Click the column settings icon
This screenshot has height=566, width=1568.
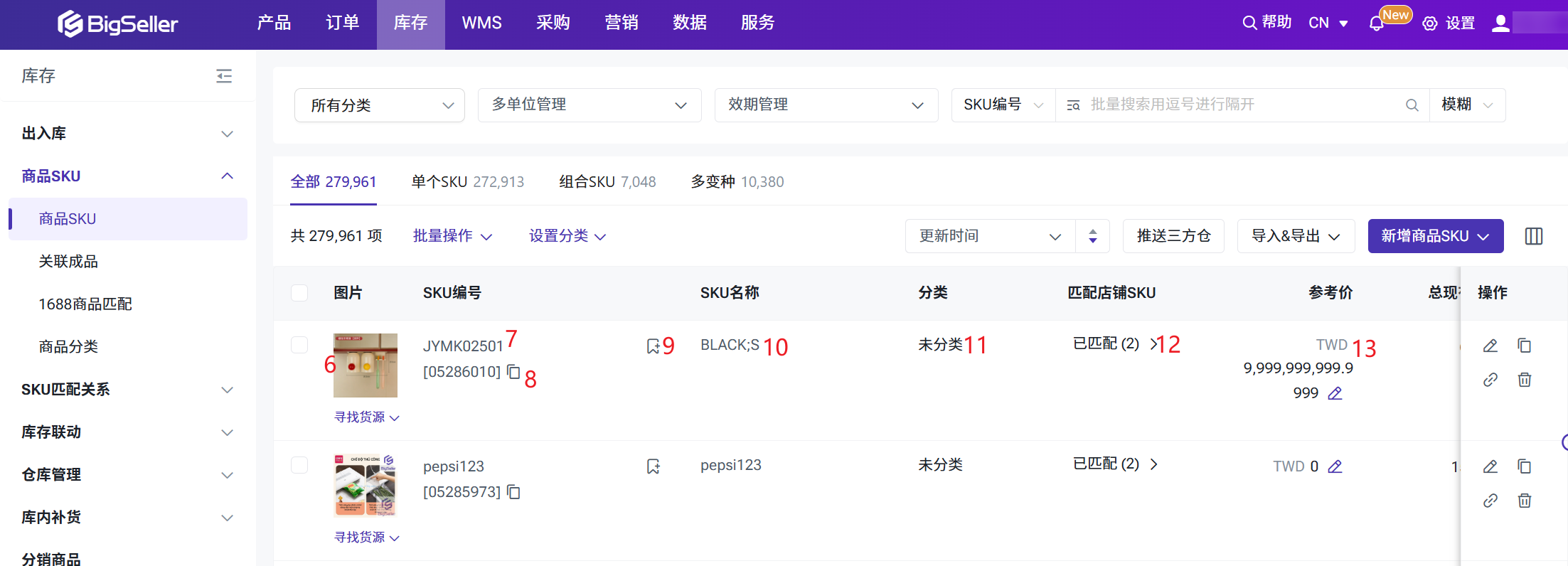point(1534,236)
